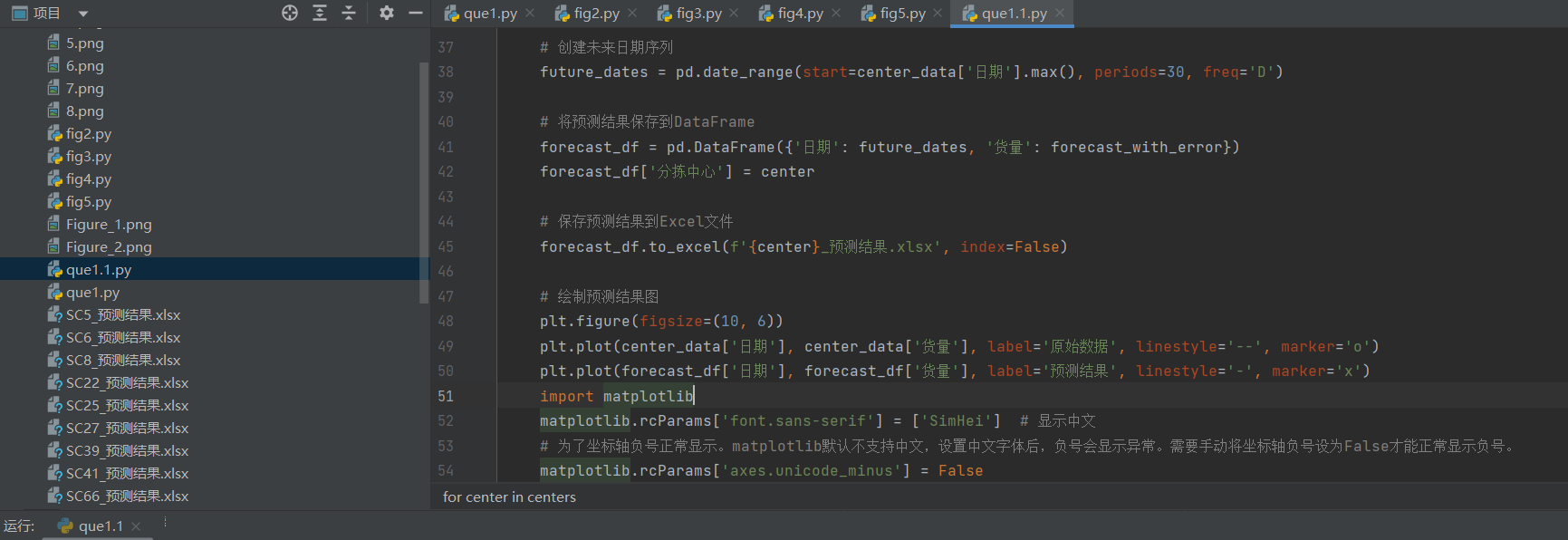Click the locate/select opened file target icon
This screenshot has width=1568, height=540.
(x=290, y=13)
